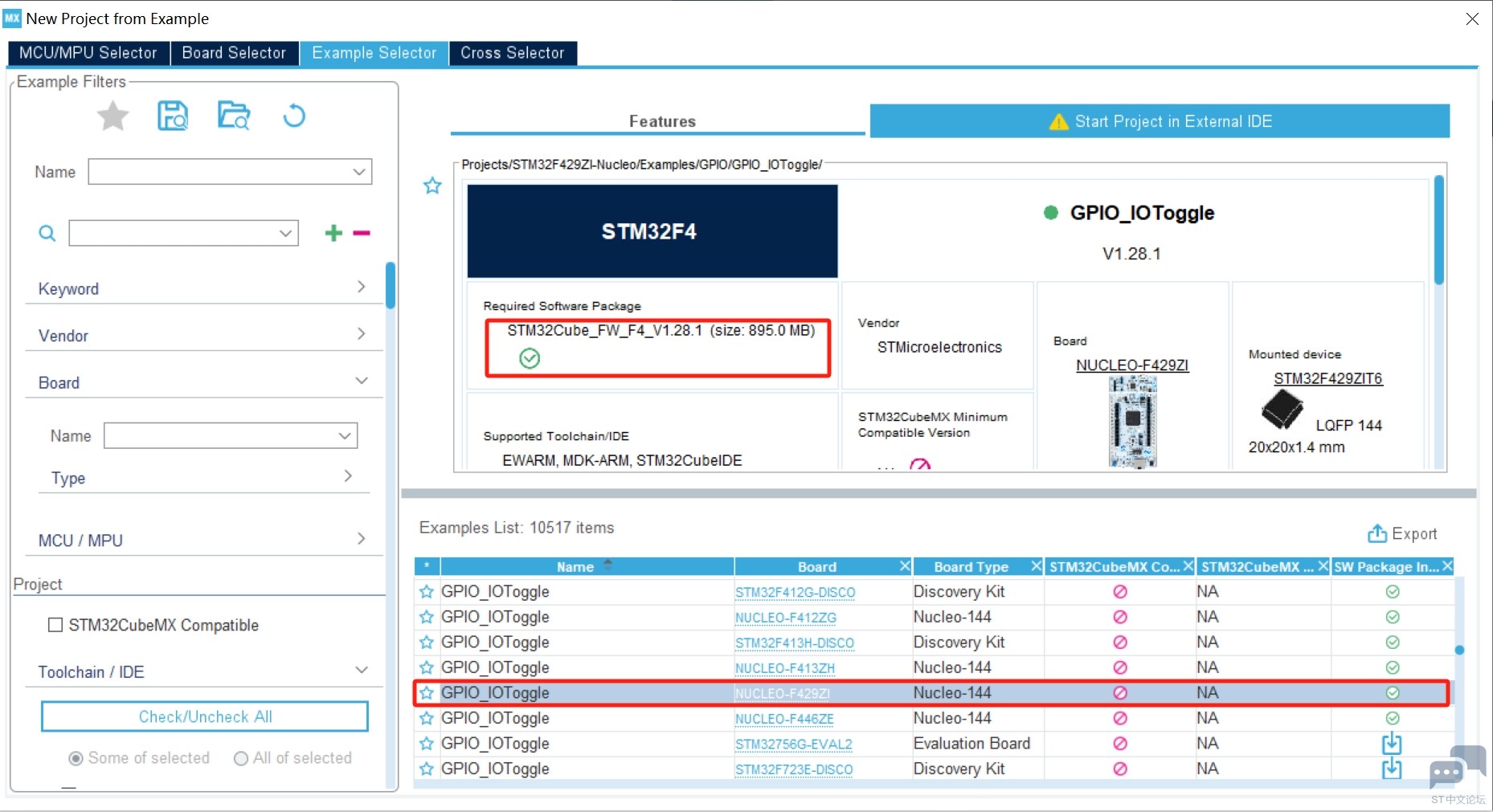
Task: Click download package icon for STM32F723E-DISCO row
Action: (x=1392, y=769)
